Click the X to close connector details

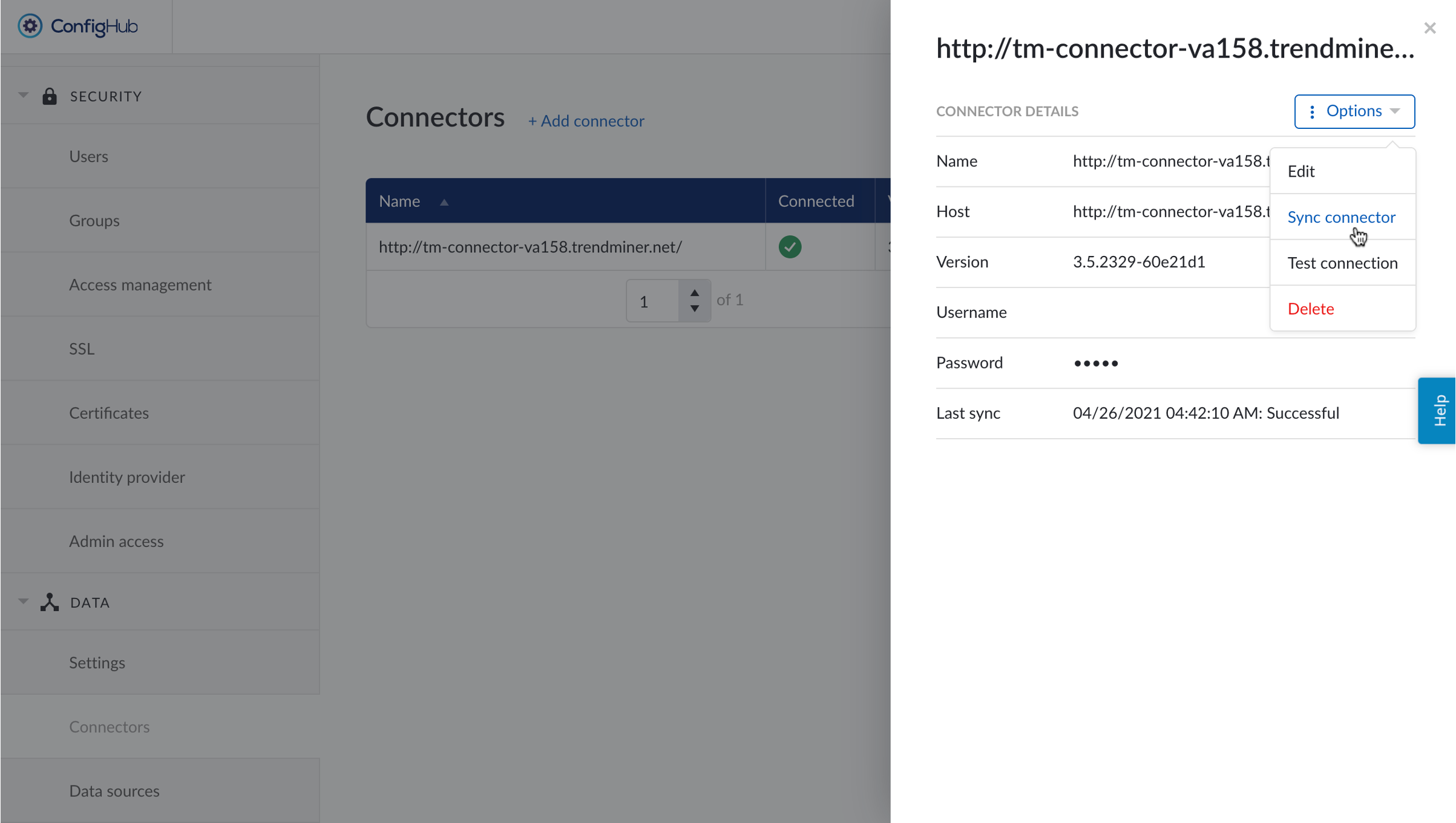1430,28
